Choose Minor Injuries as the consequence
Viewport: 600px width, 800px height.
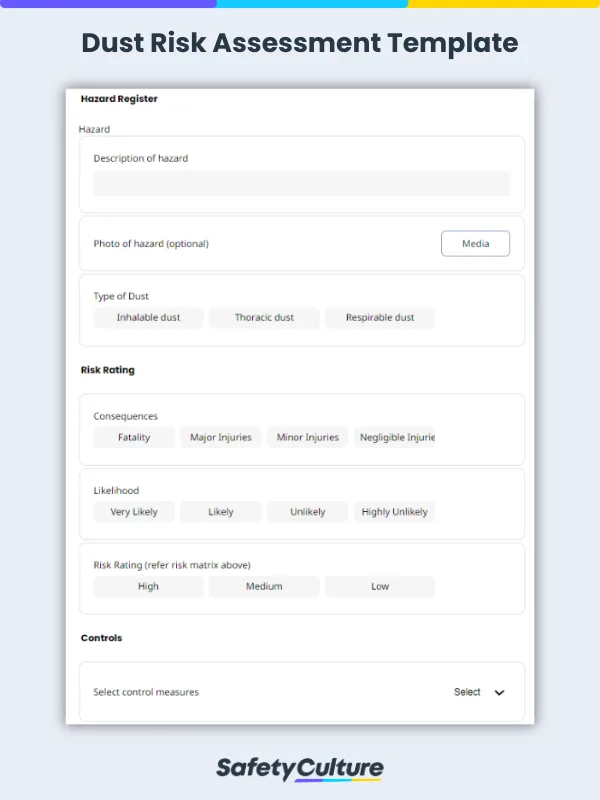click(x=306, y=437)
